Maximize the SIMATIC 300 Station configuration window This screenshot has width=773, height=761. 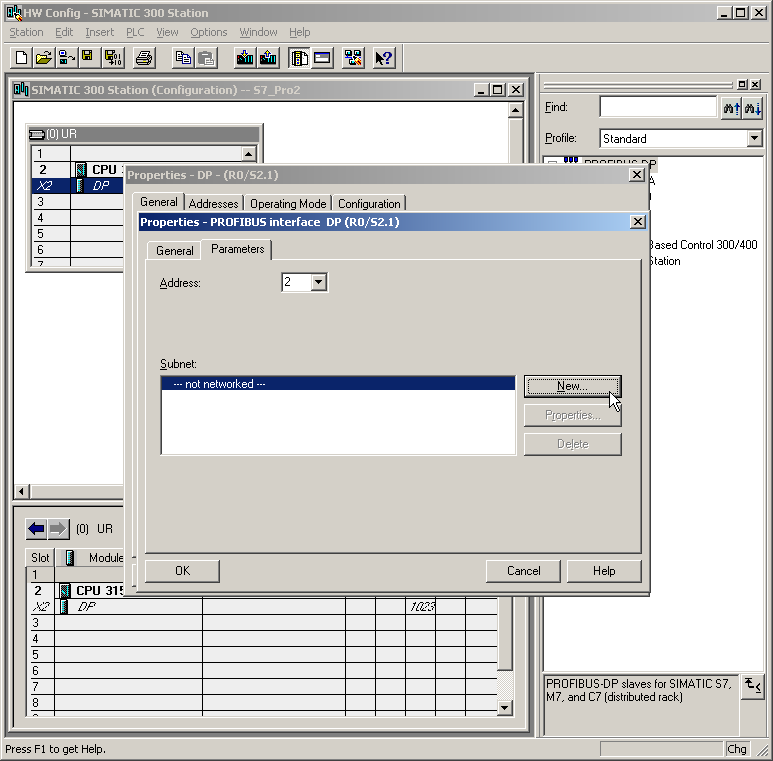coord(498,90)
